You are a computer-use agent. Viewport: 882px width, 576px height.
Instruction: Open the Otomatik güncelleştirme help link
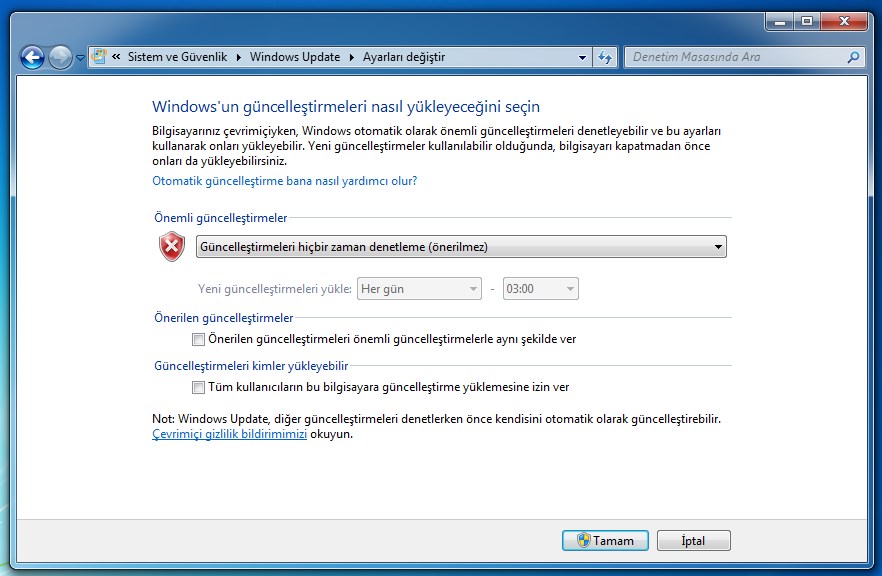pyautogui.click(x=284, y=181)
